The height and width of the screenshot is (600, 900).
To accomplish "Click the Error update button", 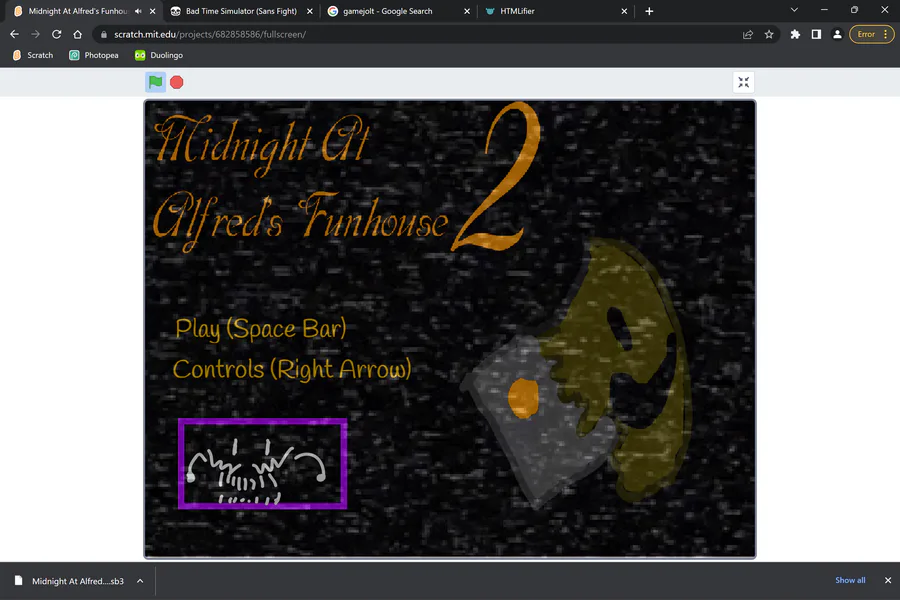I will pyautogui.click(x=871, y=34).
